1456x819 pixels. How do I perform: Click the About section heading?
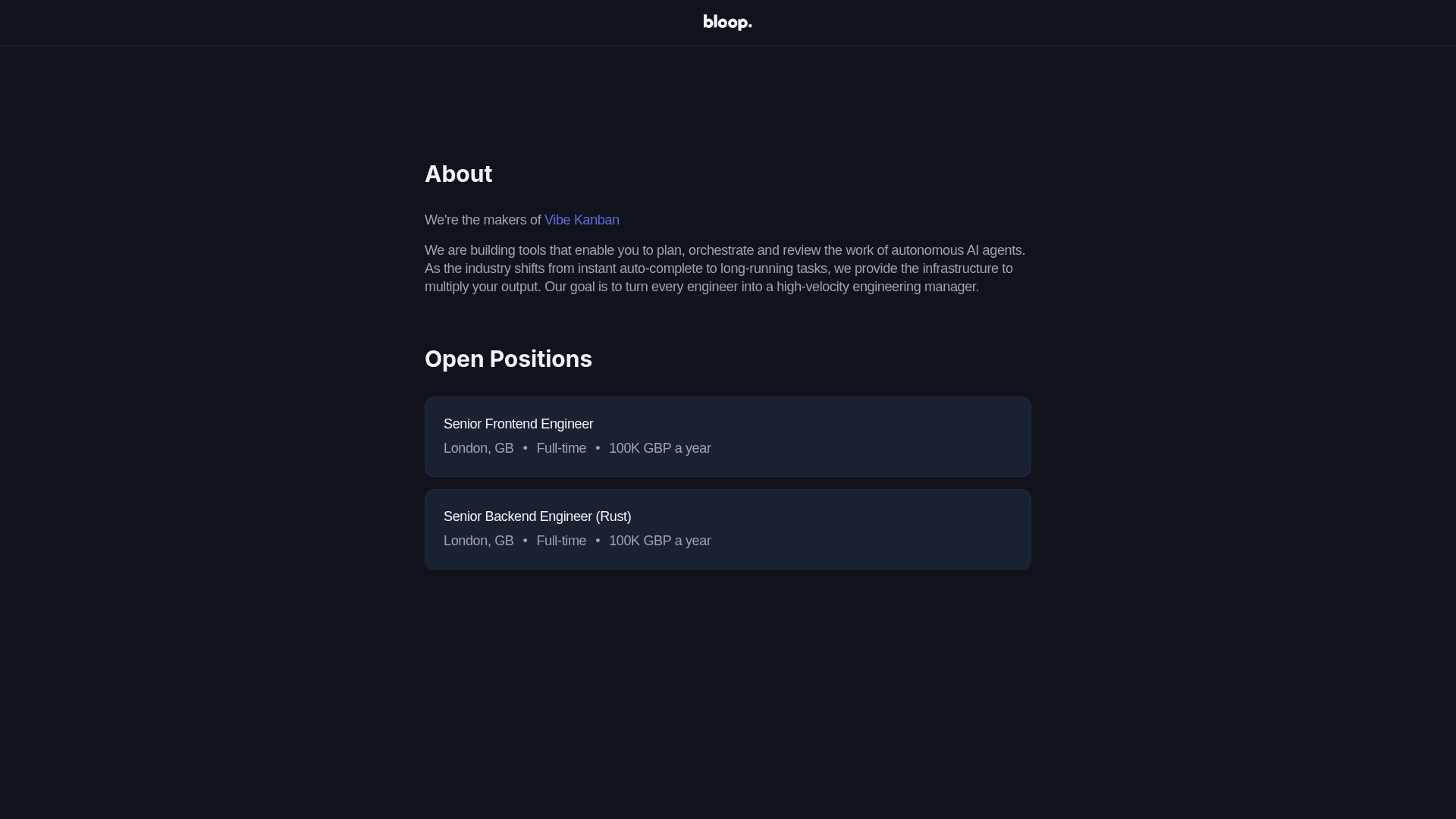(x=458, y=174)
